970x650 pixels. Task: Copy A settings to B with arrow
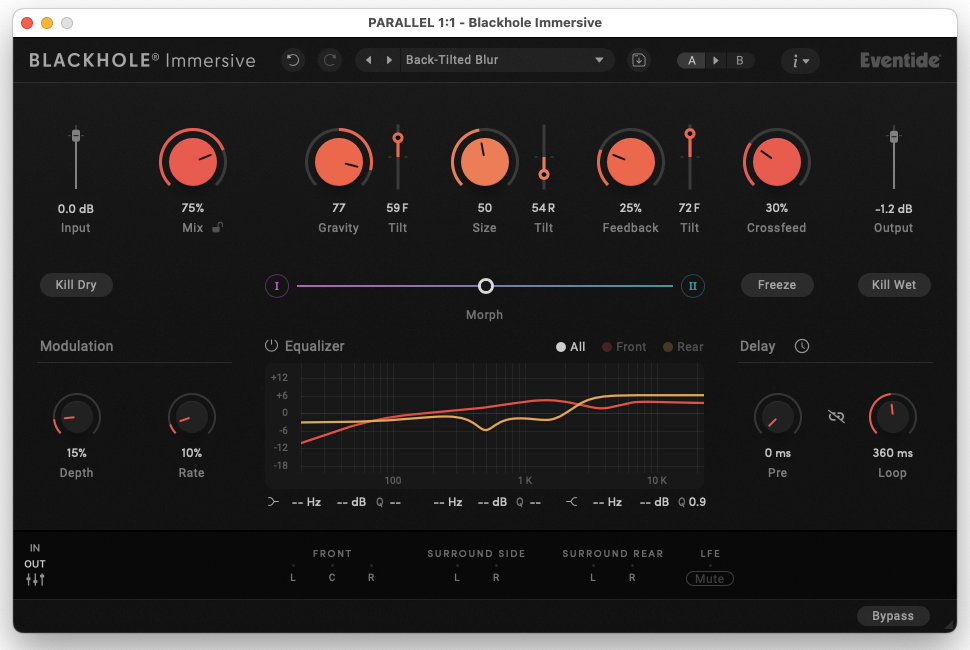(716, 61)
